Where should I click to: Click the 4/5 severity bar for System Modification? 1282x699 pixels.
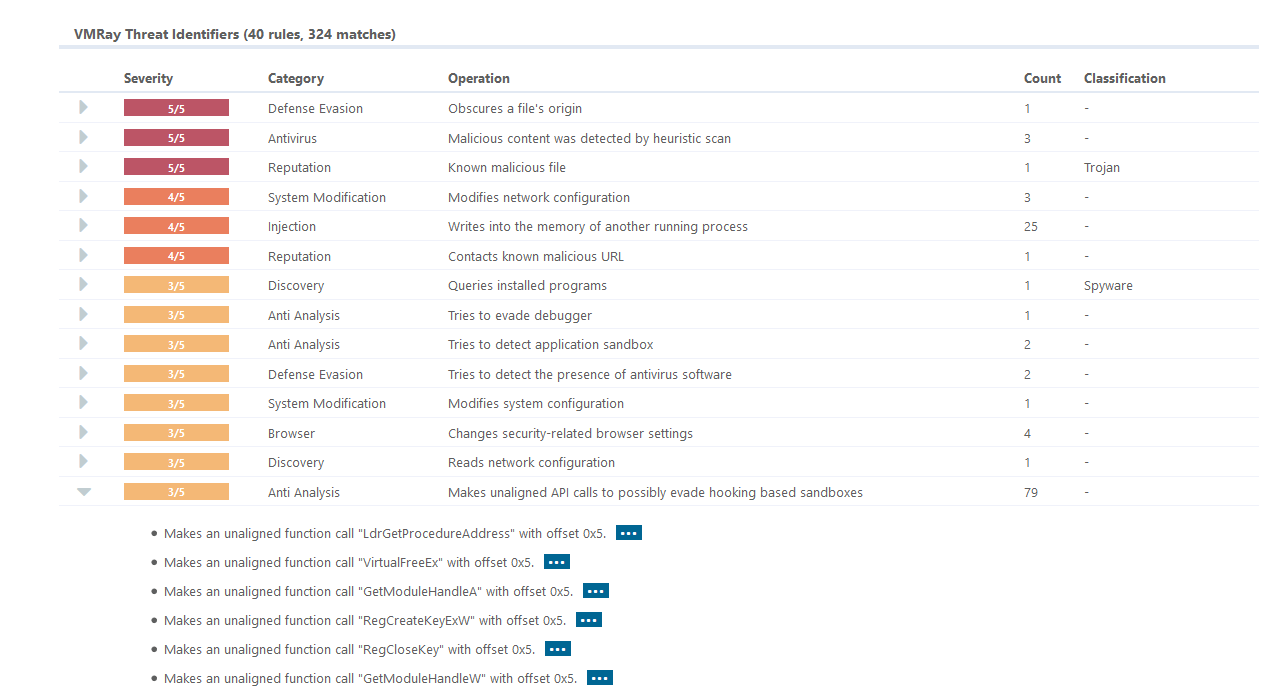pyautogui.click(x=176, y=197)
